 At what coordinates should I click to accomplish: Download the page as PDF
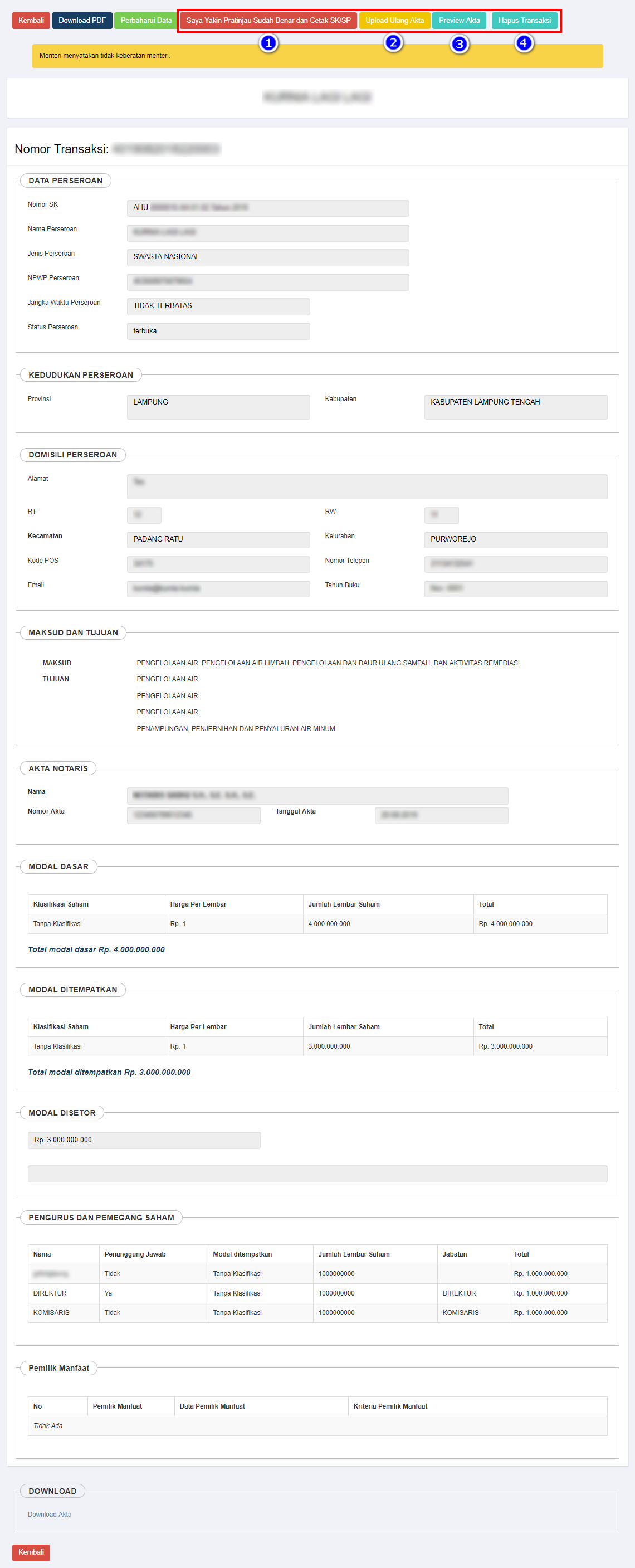point(82,21)
